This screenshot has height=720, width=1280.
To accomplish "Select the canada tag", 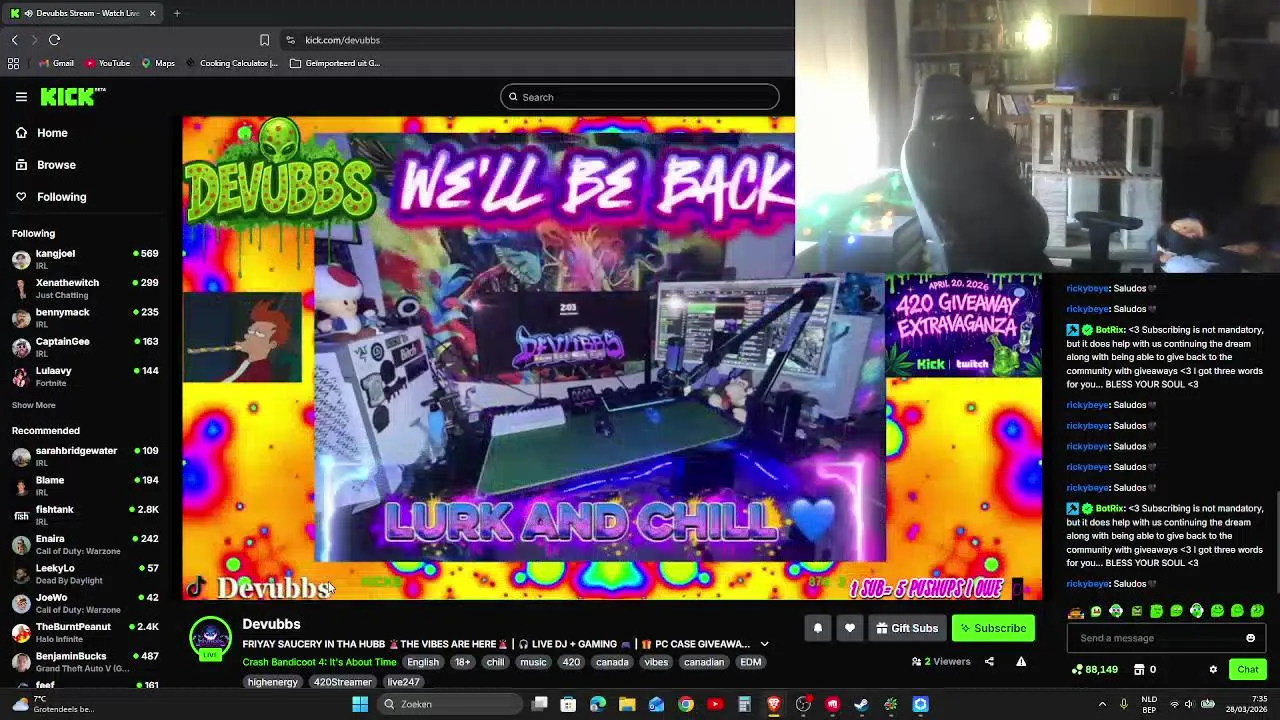I will pyautogui.click(x=612, y=662).
